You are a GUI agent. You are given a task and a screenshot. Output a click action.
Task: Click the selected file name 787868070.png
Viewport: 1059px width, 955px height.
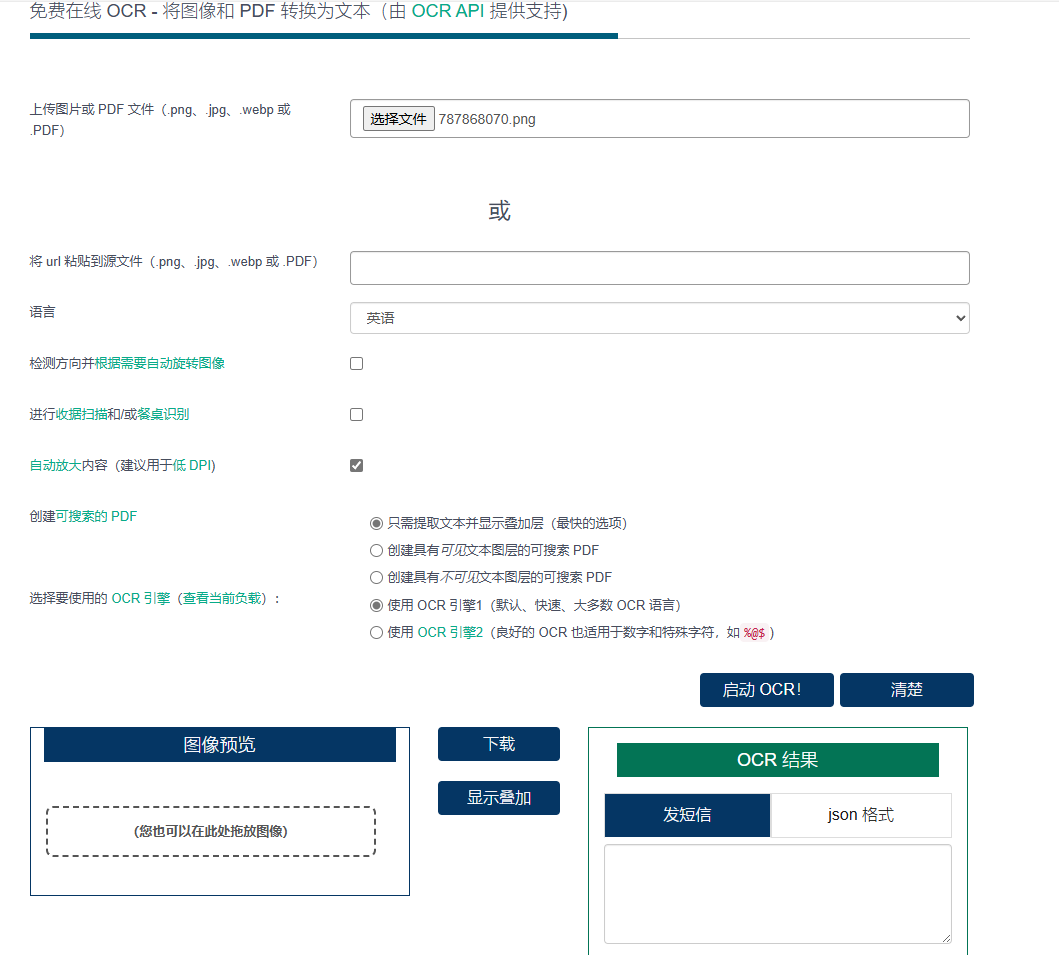(x=487, y=119)
